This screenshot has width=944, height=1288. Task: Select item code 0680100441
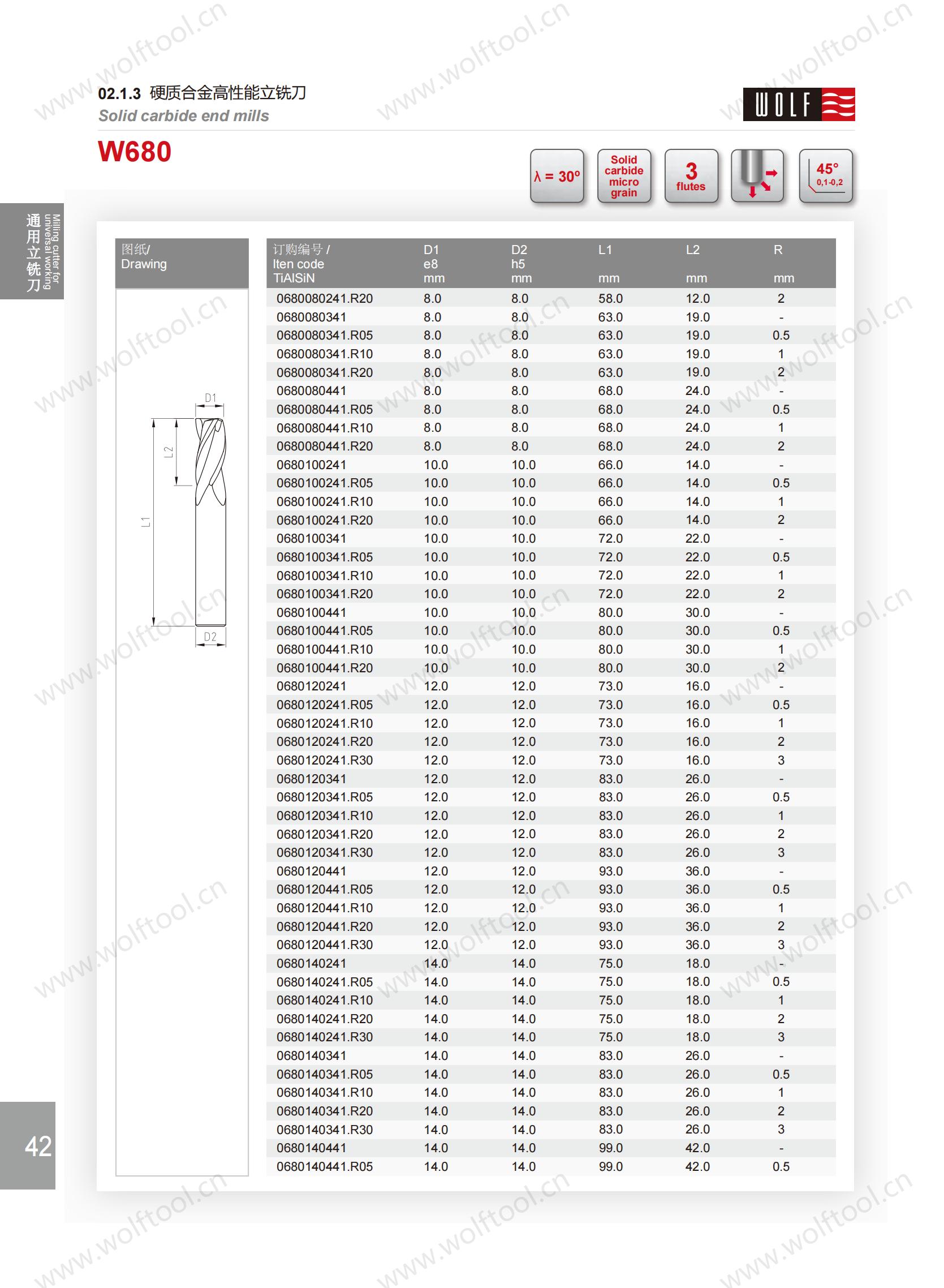pos(311,612)
